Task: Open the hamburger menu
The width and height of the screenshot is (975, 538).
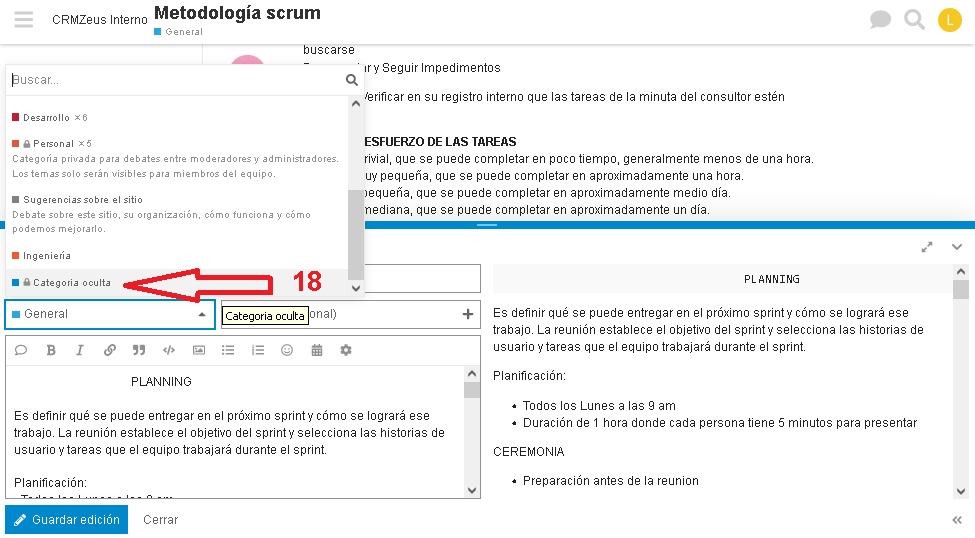Action: [24, 20]
